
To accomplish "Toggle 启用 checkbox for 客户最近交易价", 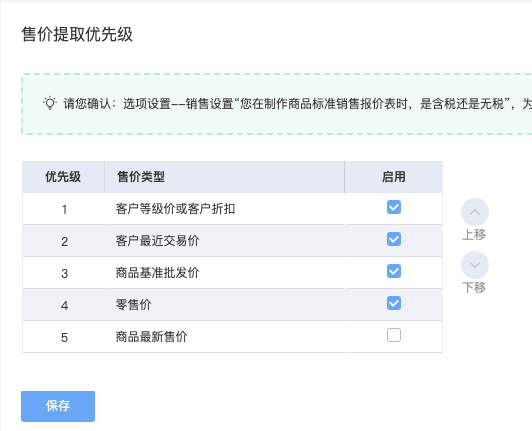I will pyautogui.click(x=394, y=239).
